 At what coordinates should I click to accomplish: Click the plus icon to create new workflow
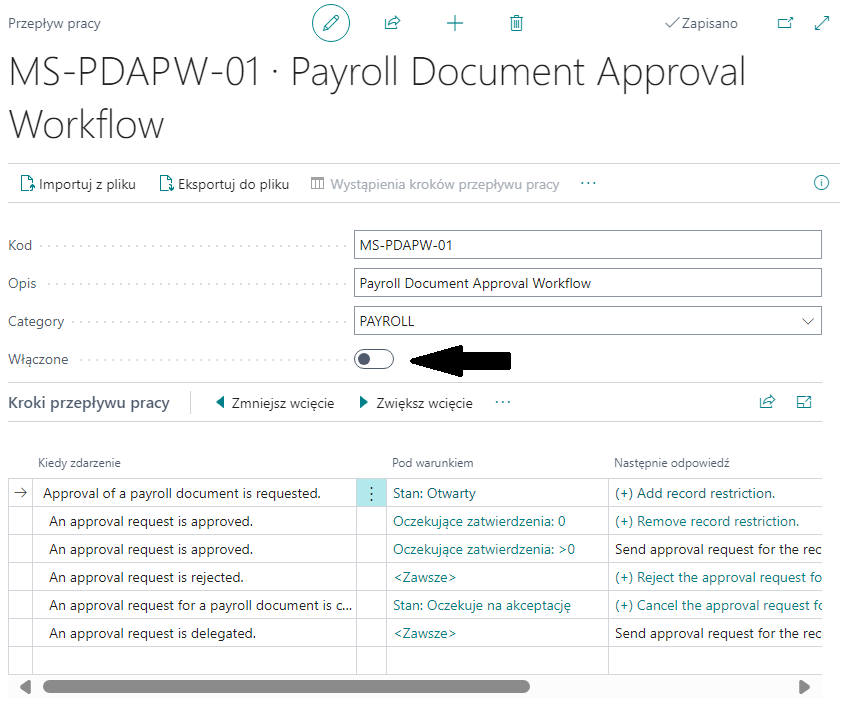[x=455, y=23]
